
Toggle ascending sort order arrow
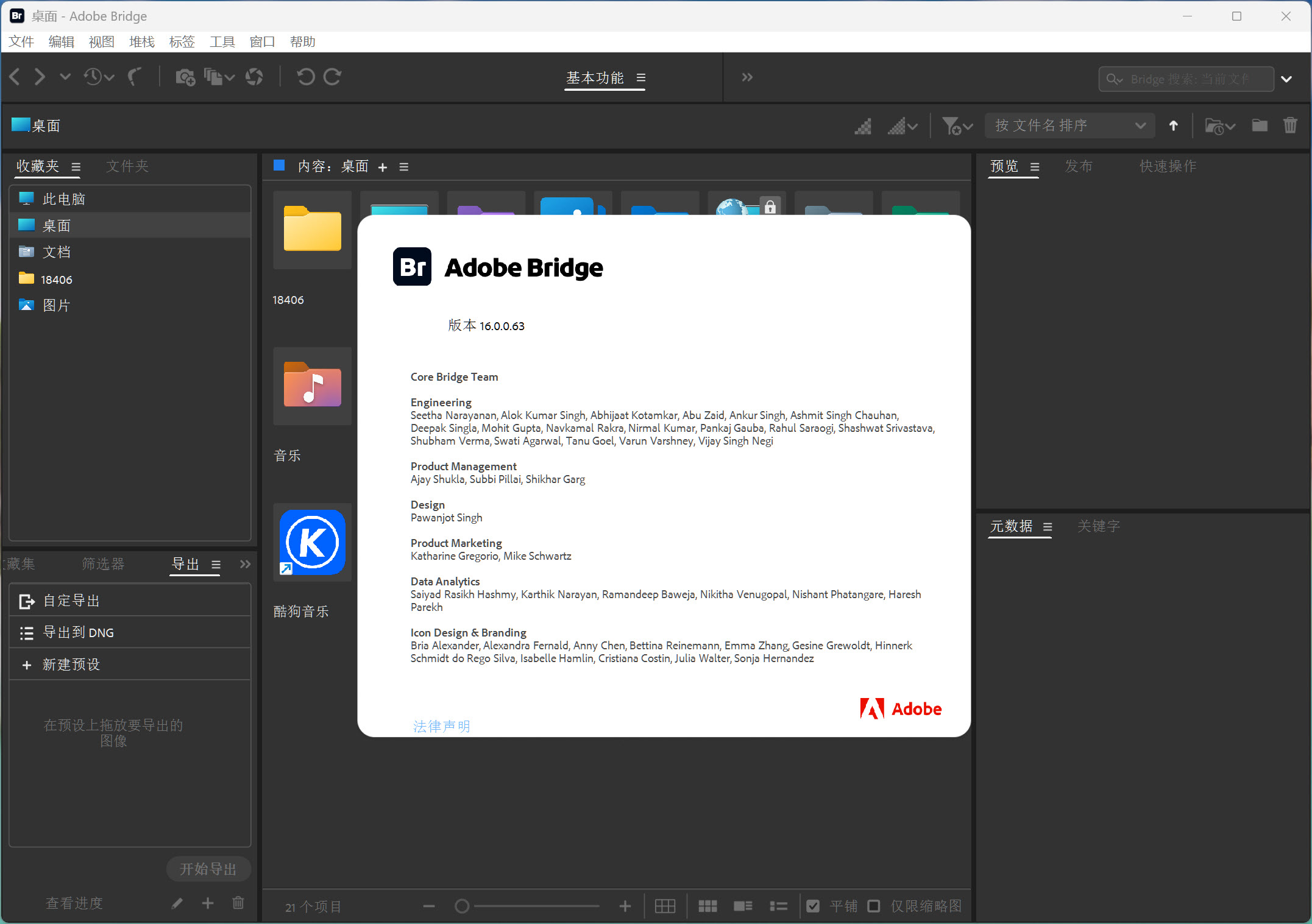pyautogui.click(x=1173, y=125)
